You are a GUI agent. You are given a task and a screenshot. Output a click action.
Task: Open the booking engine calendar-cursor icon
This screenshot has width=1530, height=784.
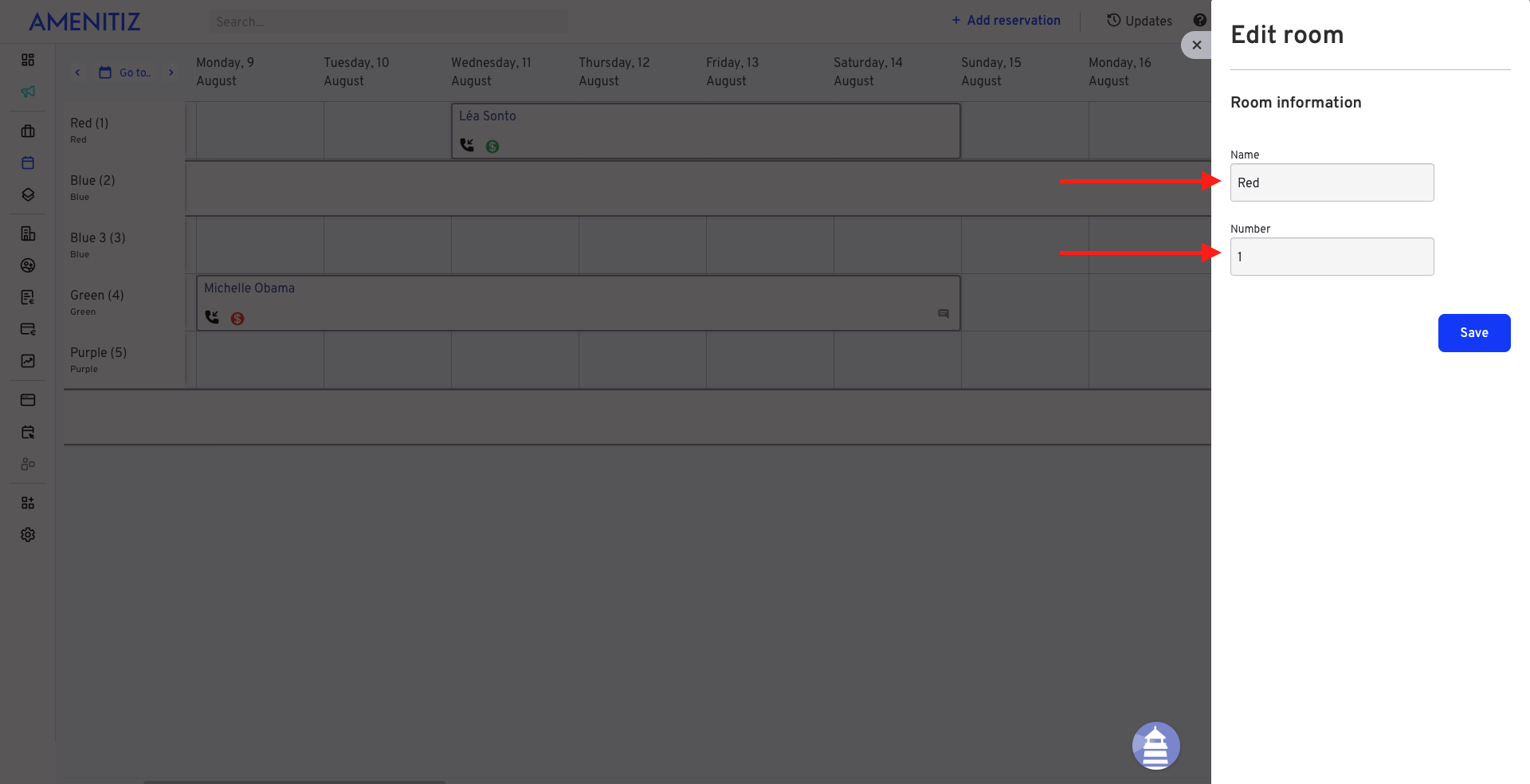(28, 432)
